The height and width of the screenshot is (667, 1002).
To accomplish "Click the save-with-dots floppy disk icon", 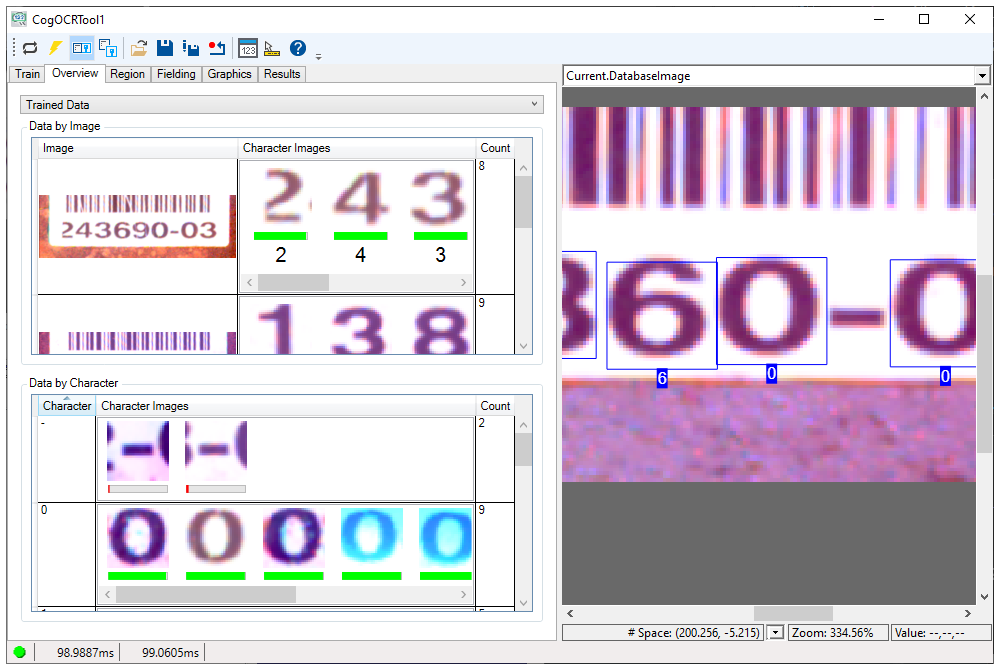I will coord(191,47).
